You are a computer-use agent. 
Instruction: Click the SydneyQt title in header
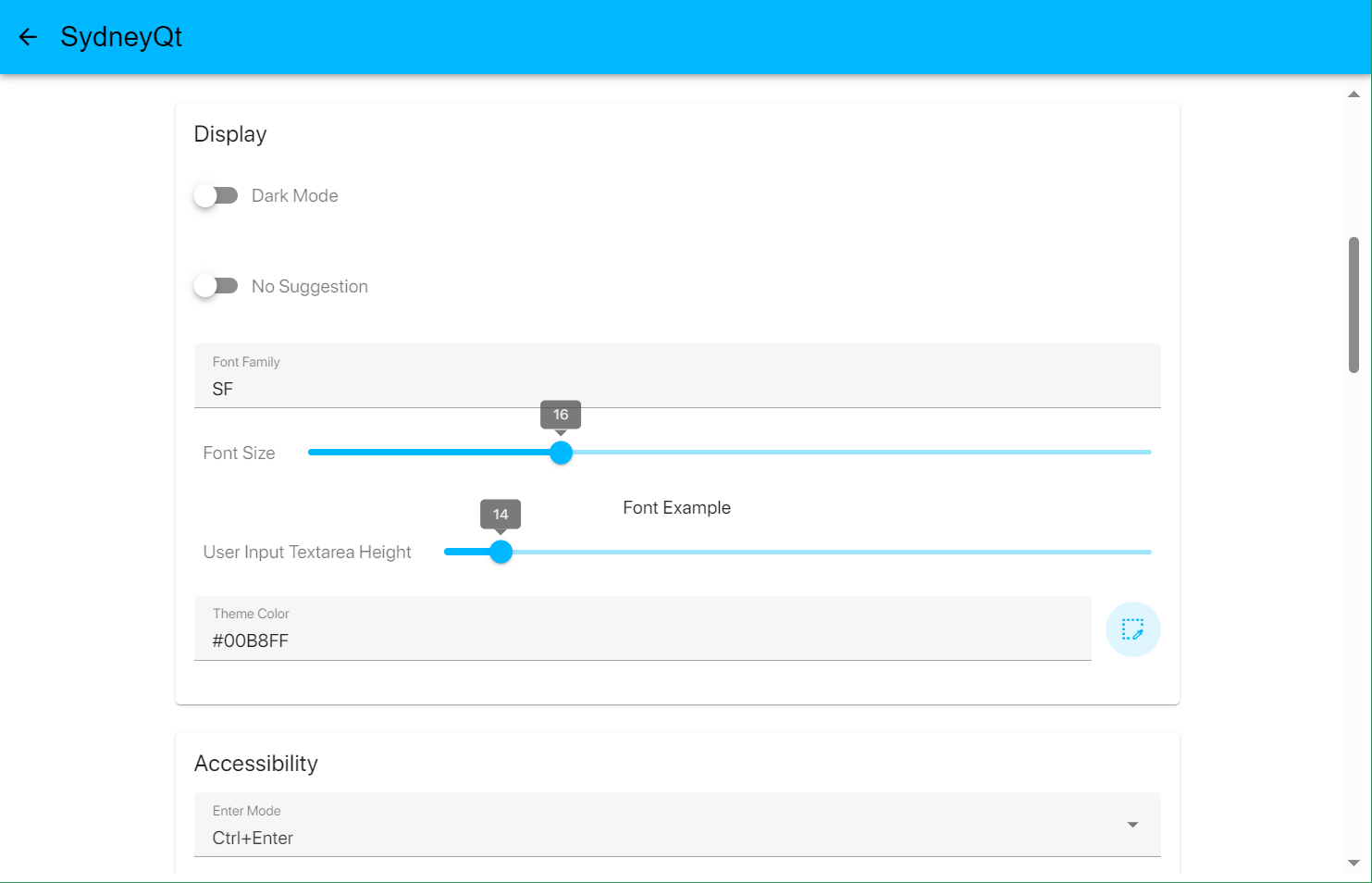[121, 37]
